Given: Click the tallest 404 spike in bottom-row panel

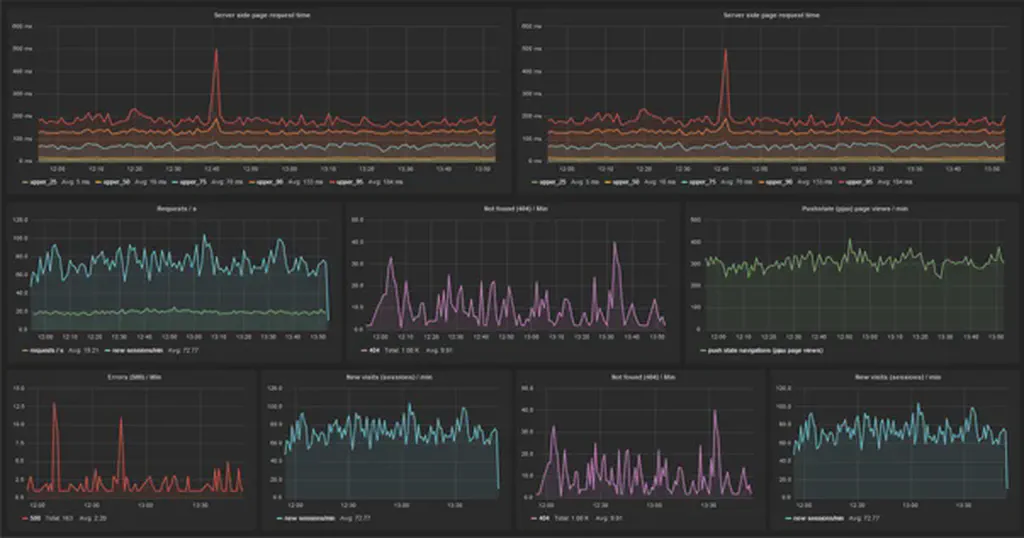Looking at the screenshot, I should pos(715,412).
